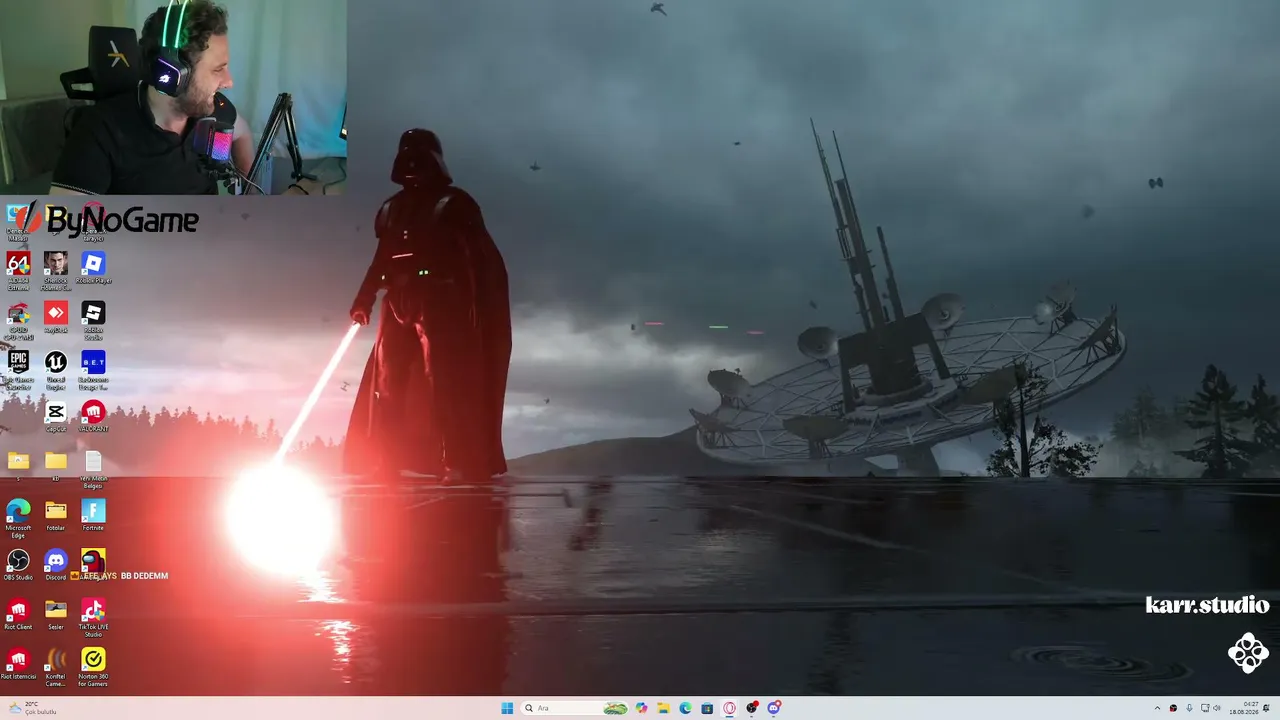Viewport: 1280px width, 720px height.
Task: Switch to Opera GX in the taskbar
Action: pos(730,708)
